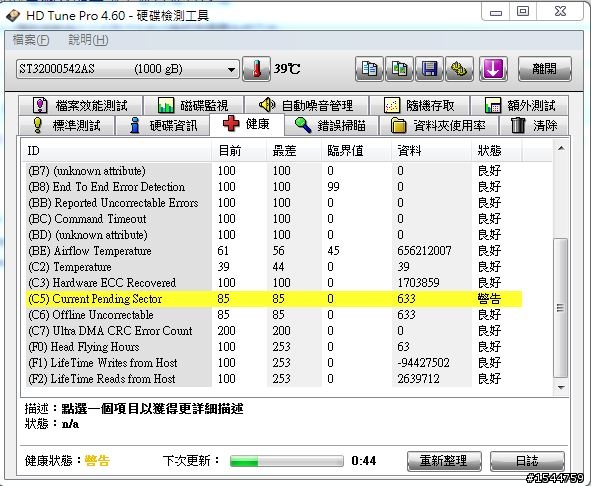Click the vertical scrollbar thumb

pos(561,307)
